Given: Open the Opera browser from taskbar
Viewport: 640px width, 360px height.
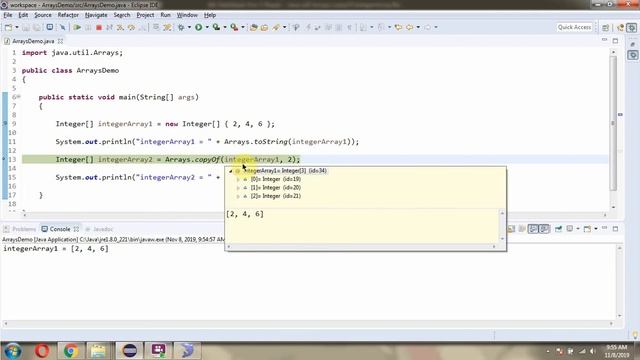Looking at the screenshot, I should 42,351.
